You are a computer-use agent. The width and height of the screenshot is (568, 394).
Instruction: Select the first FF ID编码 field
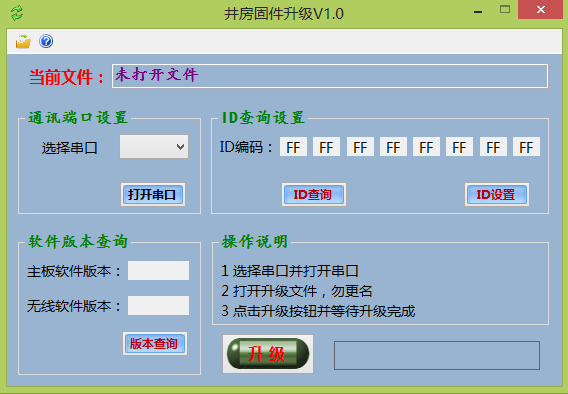pyautogui.click(x=293, y=147)
